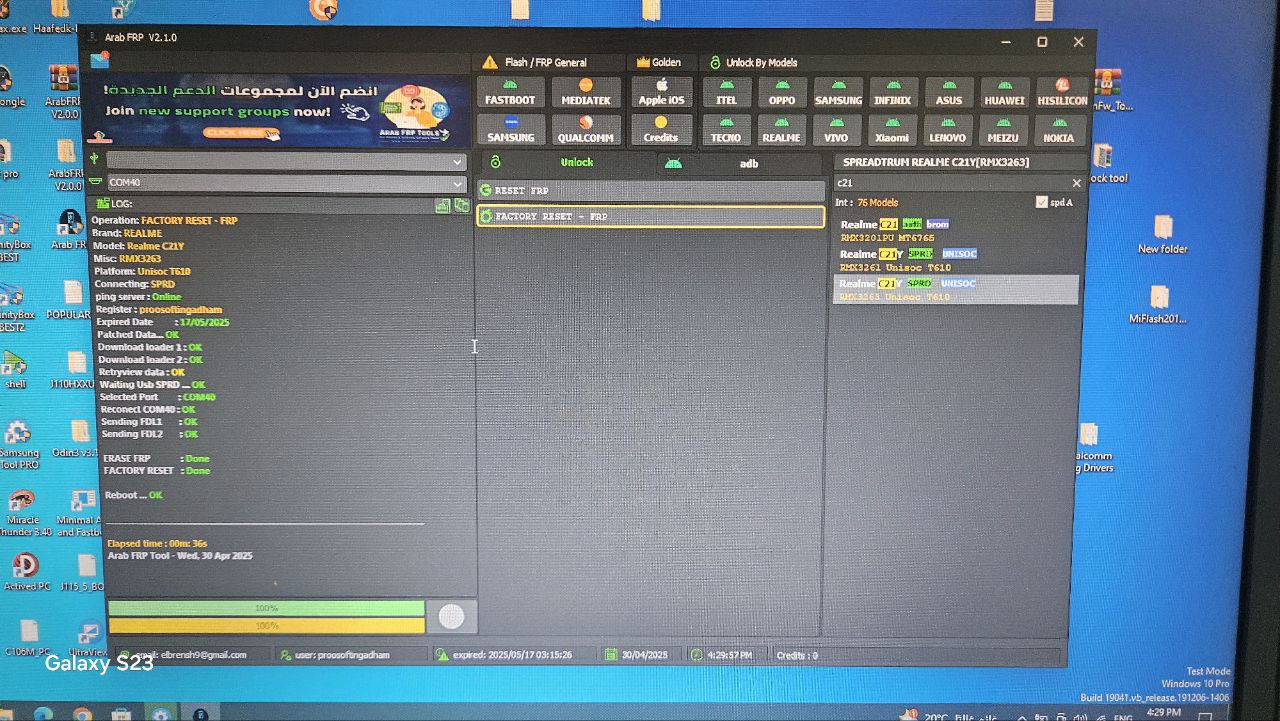The image size is (1280, 721).
Task: Click the expired date status entry
Action: (x=512, y=655)
